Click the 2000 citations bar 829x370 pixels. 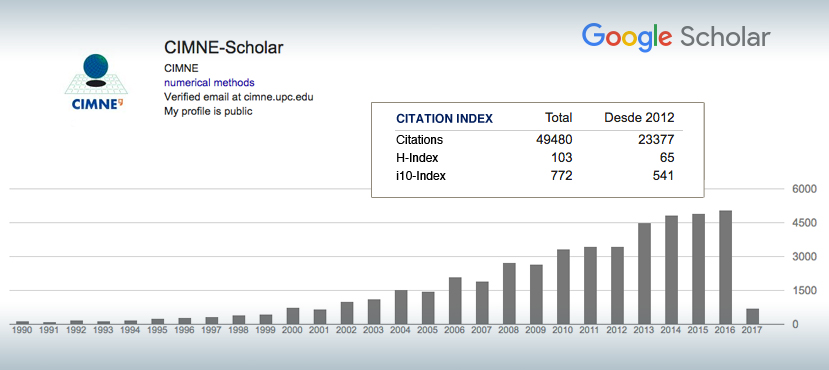tap(293, 316)
